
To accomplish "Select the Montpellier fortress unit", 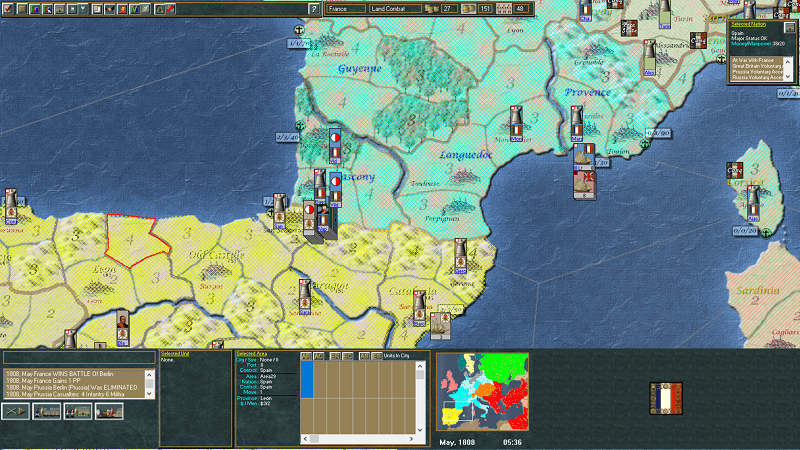I will (x=516, y=123).
